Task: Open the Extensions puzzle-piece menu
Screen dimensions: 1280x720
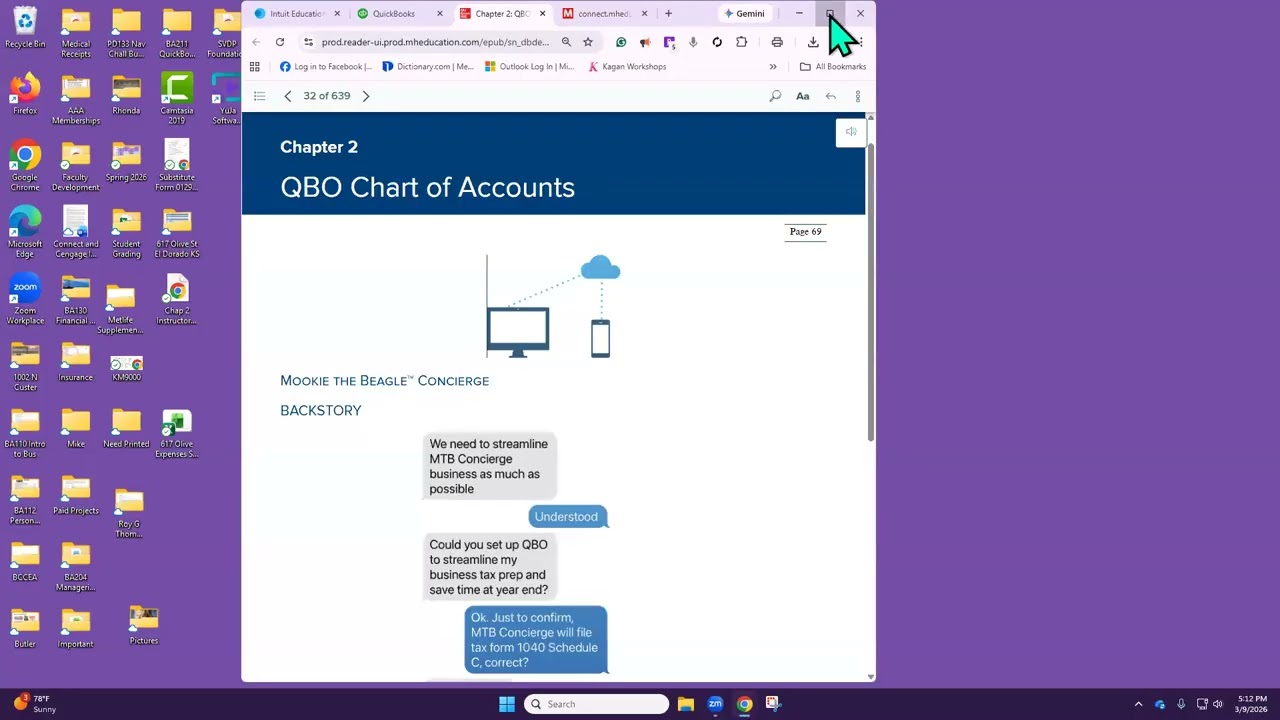Action: pyautogui.click(x=741, y=42)
